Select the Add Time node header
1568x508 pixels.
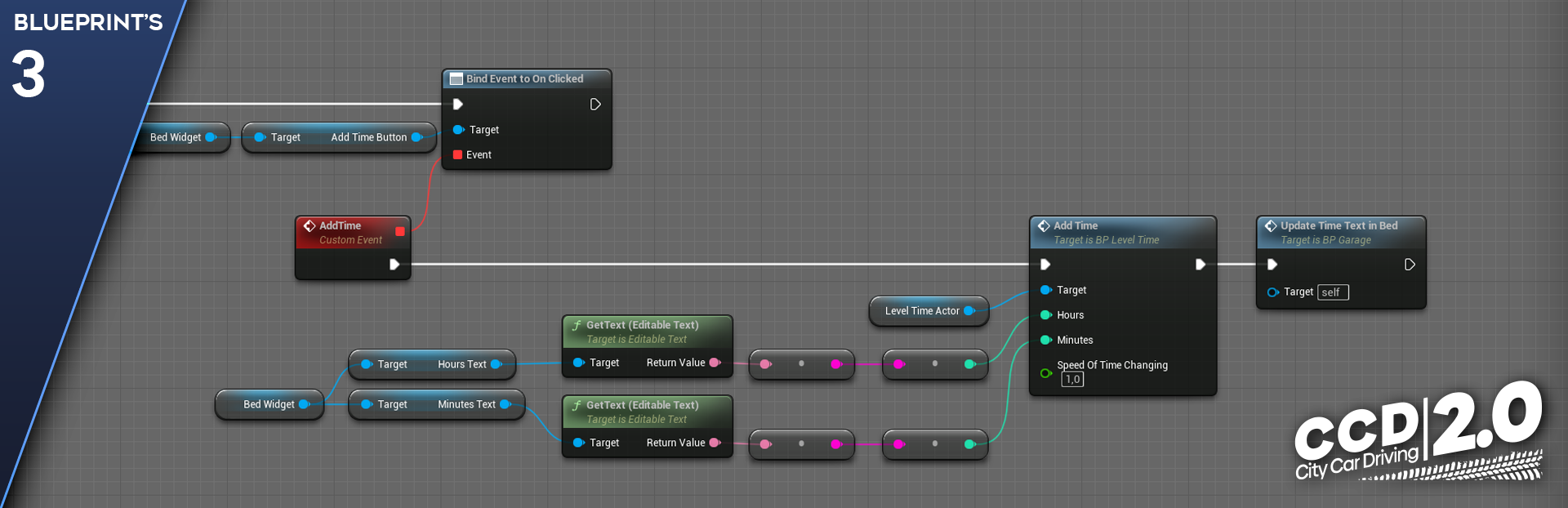tap(1122, 232)
